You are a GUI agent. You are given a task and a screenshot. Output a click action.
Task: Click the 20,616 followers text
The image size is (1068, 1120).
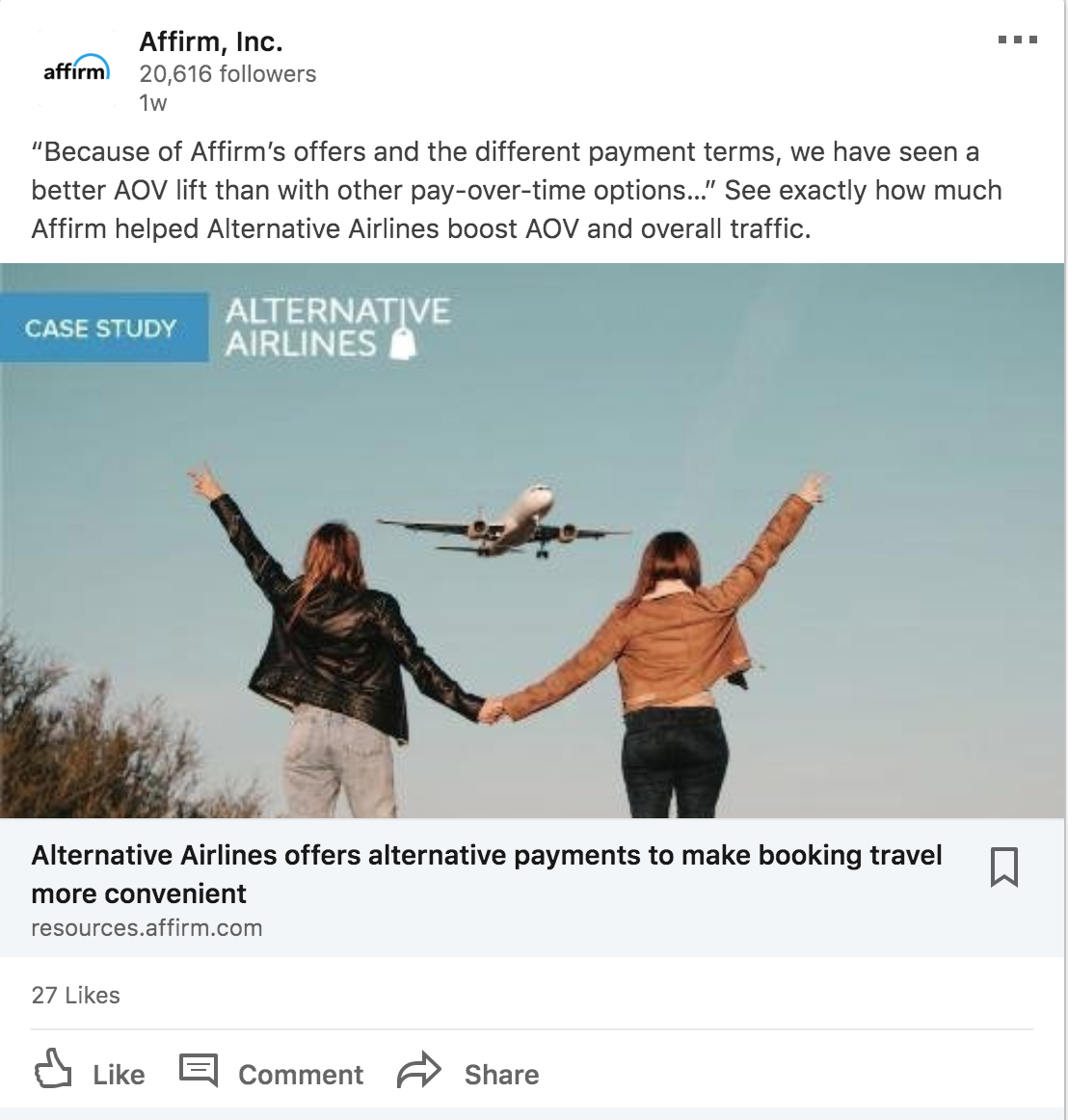(227, 73)
